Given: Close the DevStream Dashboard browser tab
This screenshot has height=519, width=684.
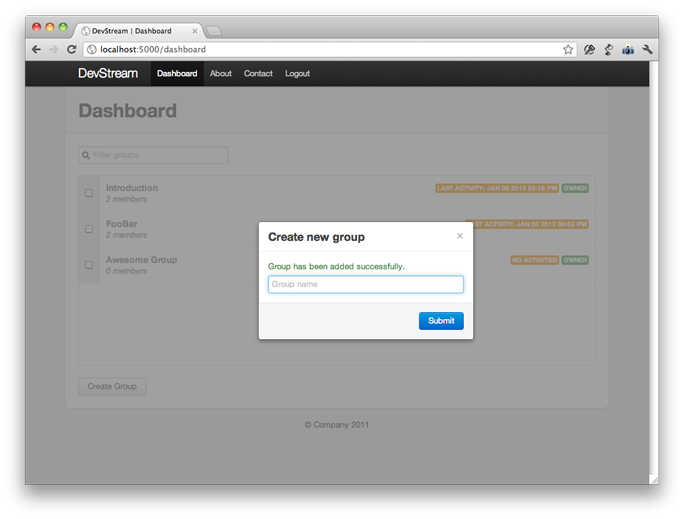Looking at the screenshot, I should (x=195, y=31).
